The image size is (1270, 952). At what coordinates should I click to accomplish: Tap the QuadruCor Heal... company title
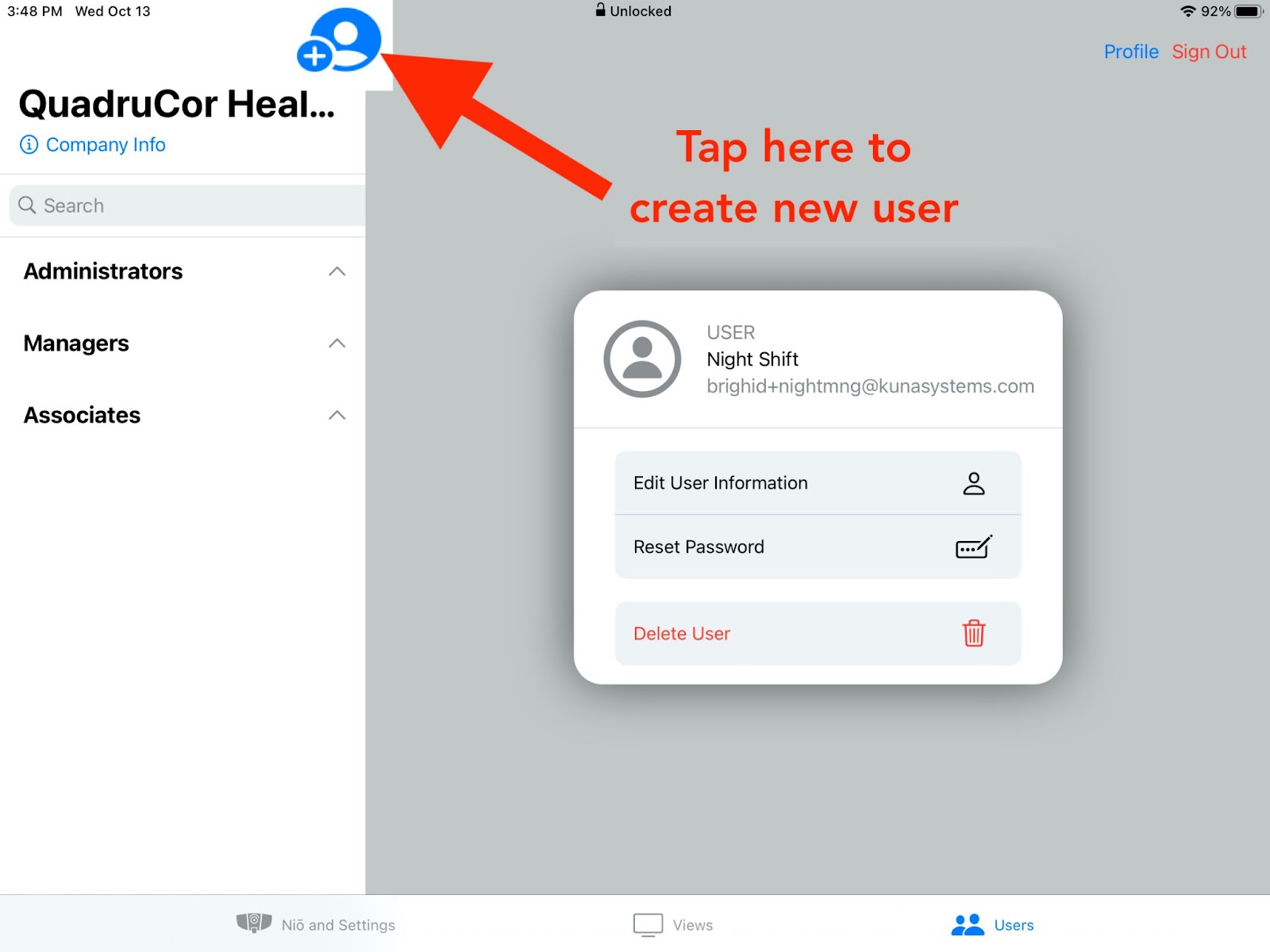tap(176, 104)
